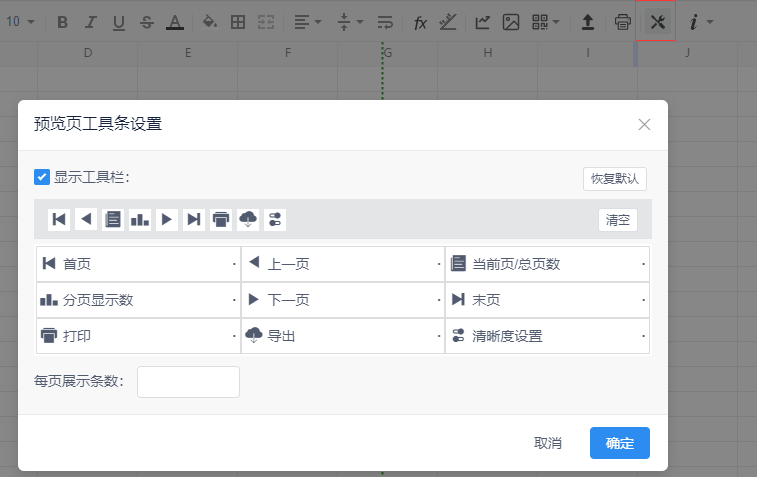
Task: Select column G header
Action: tap(388, 53)
